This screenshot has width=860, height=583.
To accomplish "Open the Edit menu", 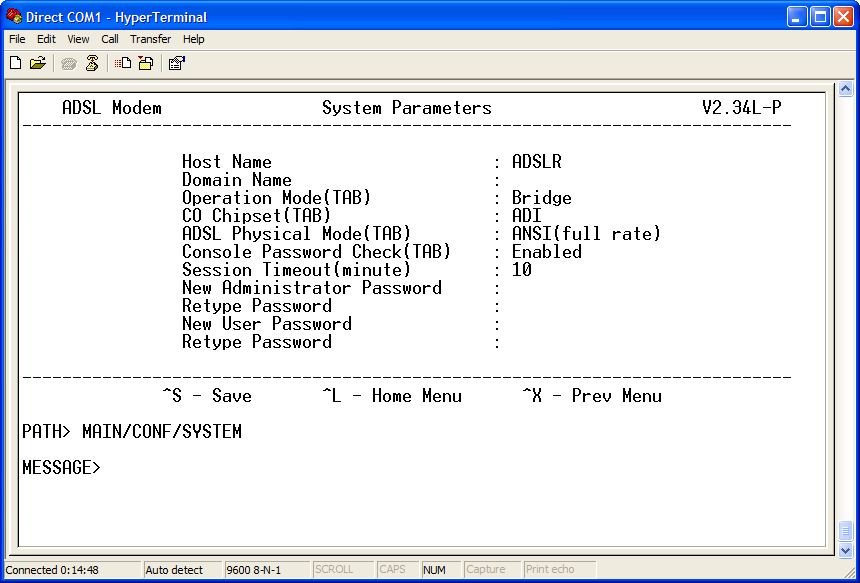I will point(46,39).
